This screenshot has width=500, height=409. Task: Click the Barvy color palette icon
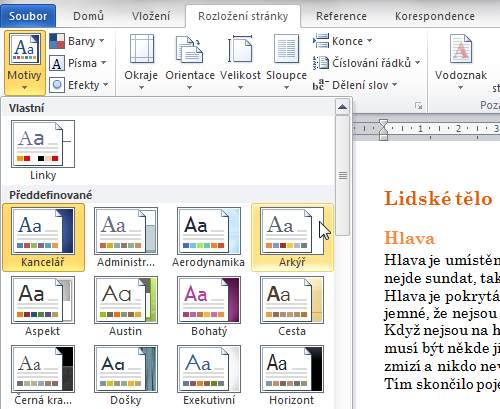click(x=57, y=41)
